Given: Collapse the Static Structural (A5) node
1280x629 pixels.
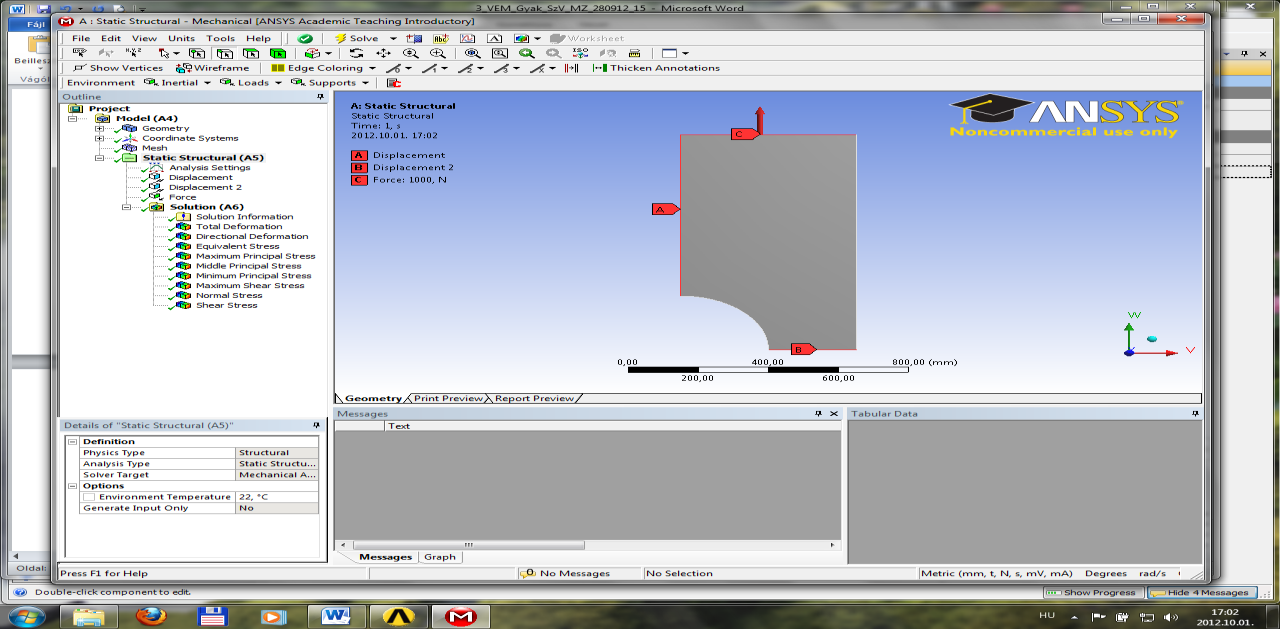Looking at the screenshot, I should [99, 158].
